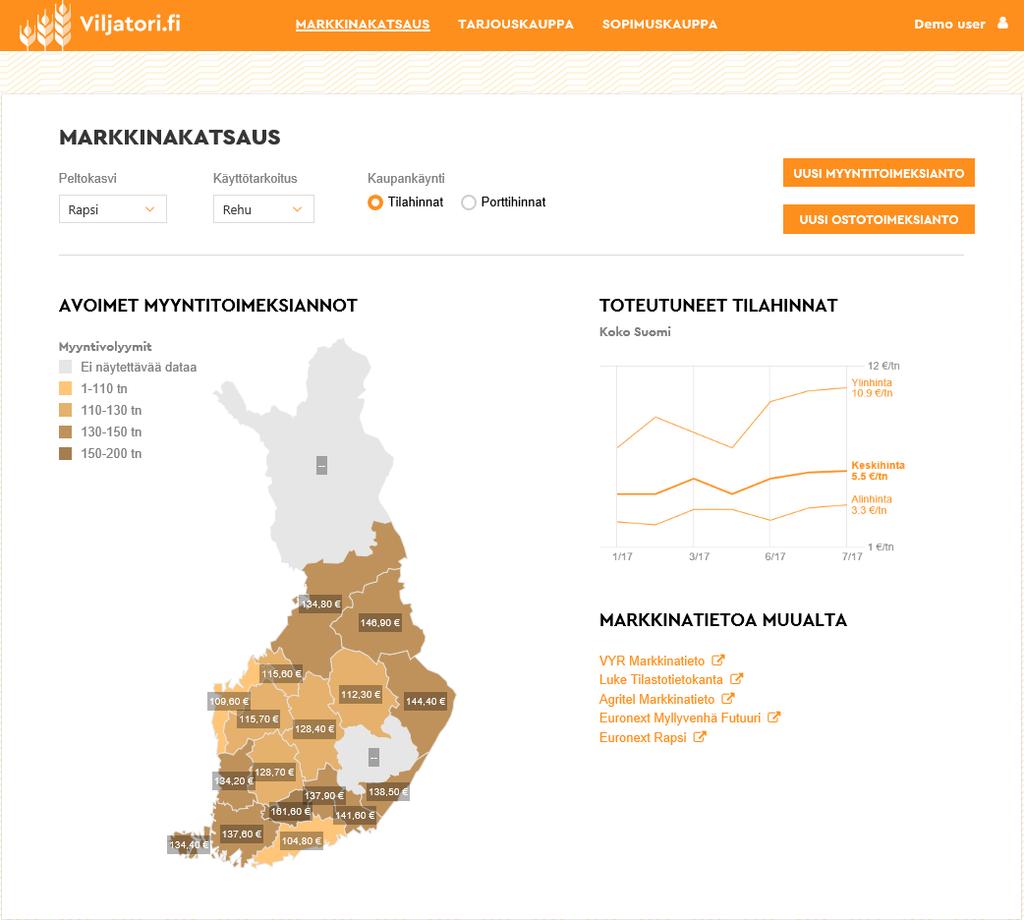Select the 134,40 € Åland map label
The image size is (1024, 920).
pos(189,844)
